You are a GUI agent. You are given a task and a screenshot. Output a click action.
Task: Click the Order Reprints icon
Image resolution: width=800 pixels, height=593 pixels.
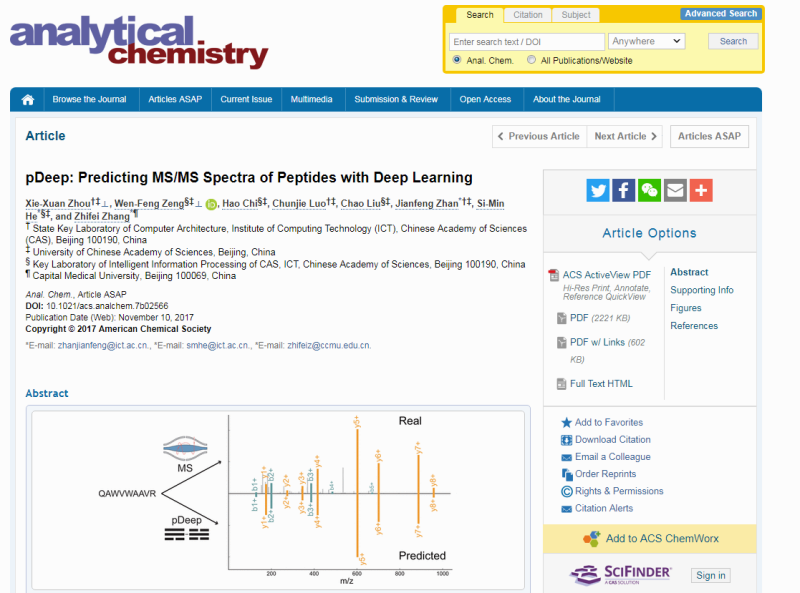point(567,475)
